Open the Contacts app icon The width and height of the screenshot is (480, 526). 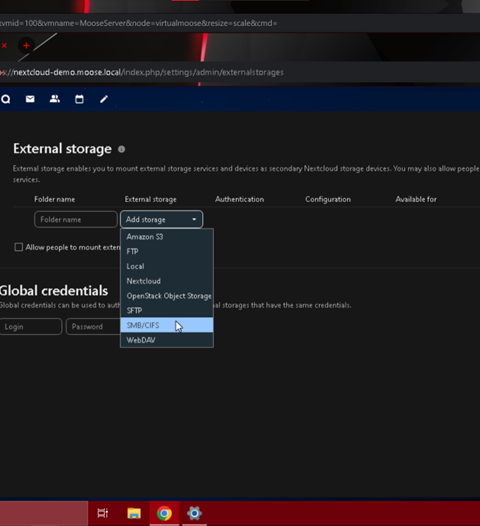pyautogui.click(x=55, y=99)
